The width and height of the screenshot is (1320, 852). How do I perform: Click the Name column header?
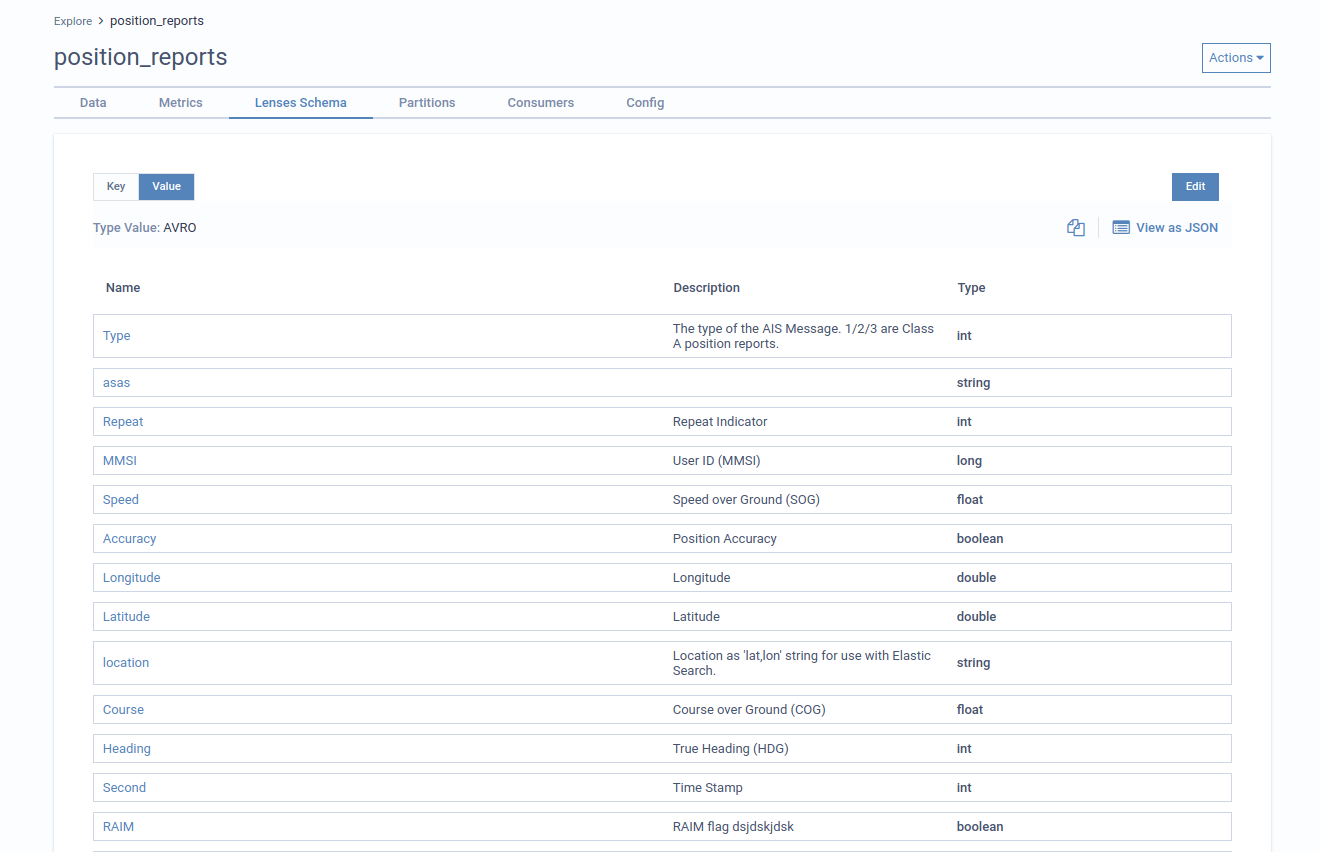click(123, 288)
